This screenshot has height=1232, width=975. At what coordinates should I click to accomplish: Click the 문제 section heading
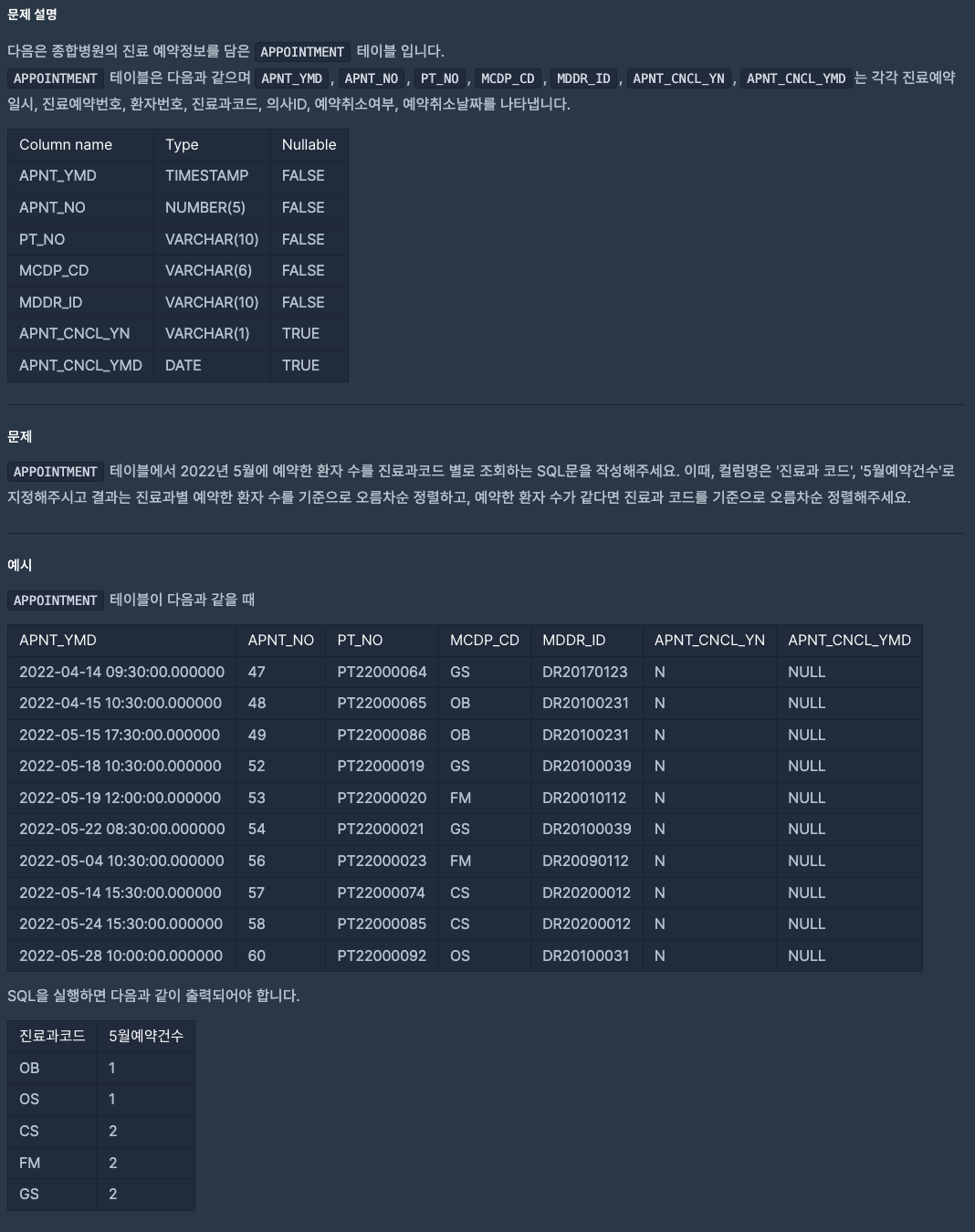[x=20, y=437]
